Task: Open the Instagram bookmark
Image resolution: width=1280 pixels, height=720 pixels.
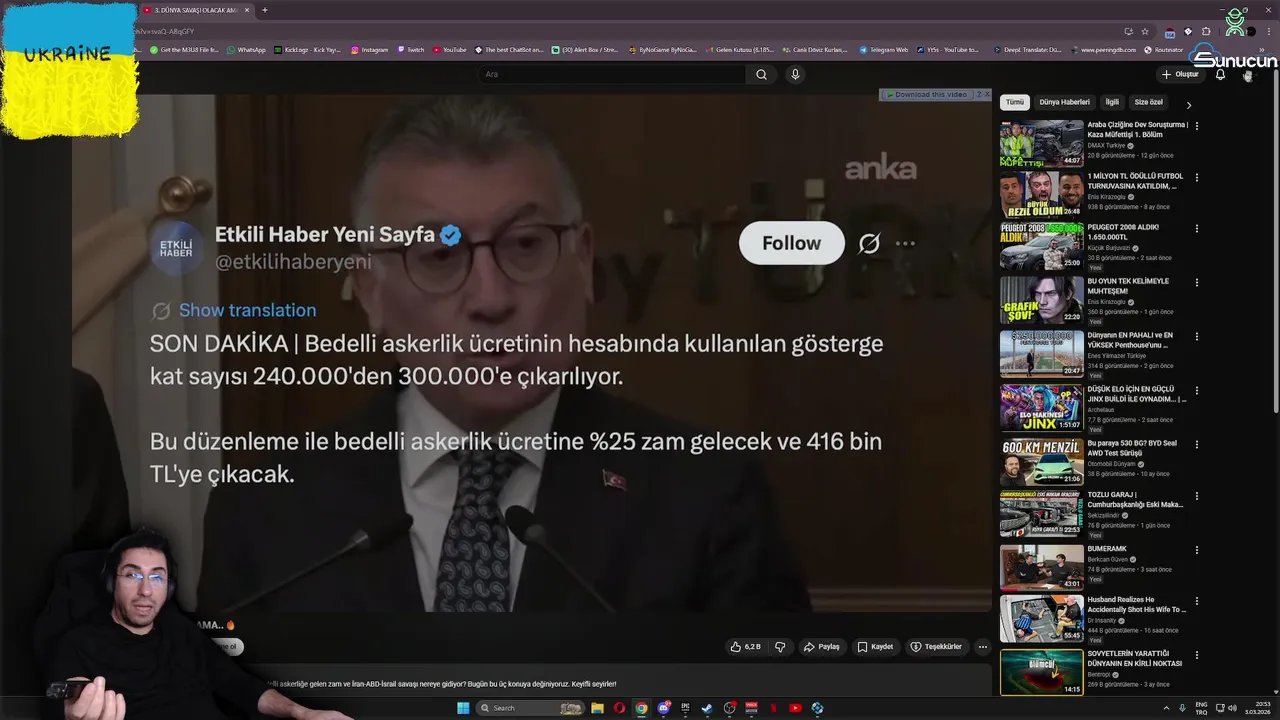Action: 369,49
